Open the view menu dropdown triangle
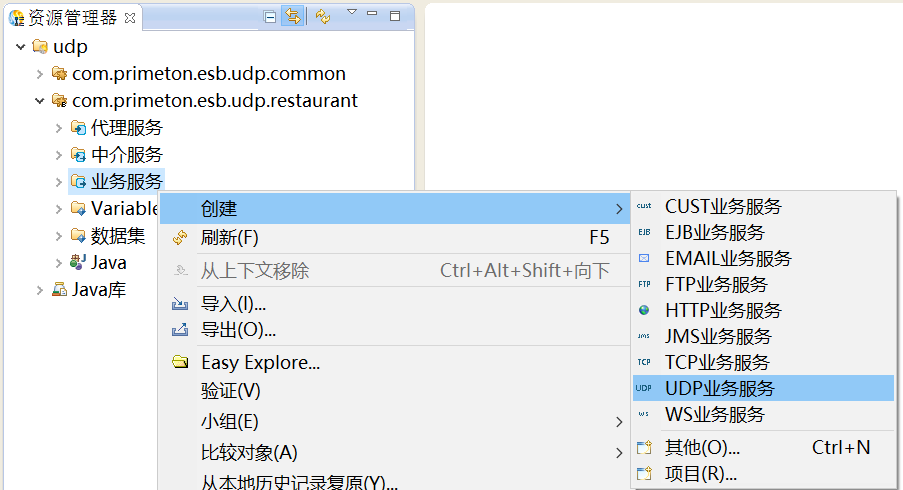This screenshot has height=490, width=903. click(351, 13)
